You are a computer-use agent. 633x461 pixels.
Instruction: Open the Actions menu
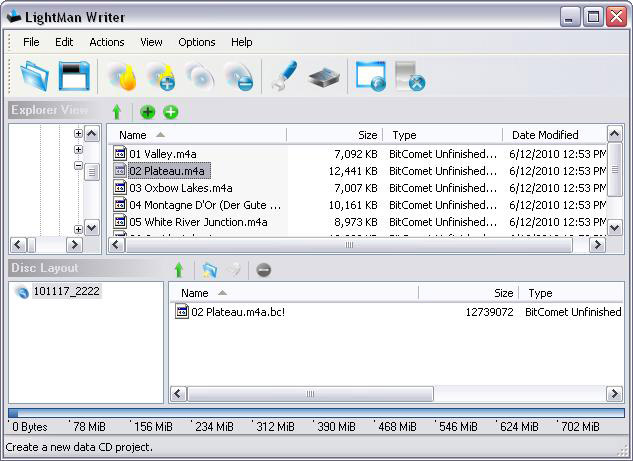tap(107, 42)
